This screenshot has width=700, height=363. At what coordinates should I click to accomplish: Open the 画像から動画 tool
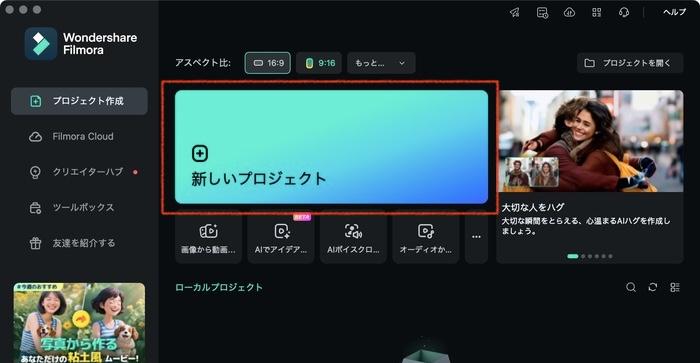point(208,238)
